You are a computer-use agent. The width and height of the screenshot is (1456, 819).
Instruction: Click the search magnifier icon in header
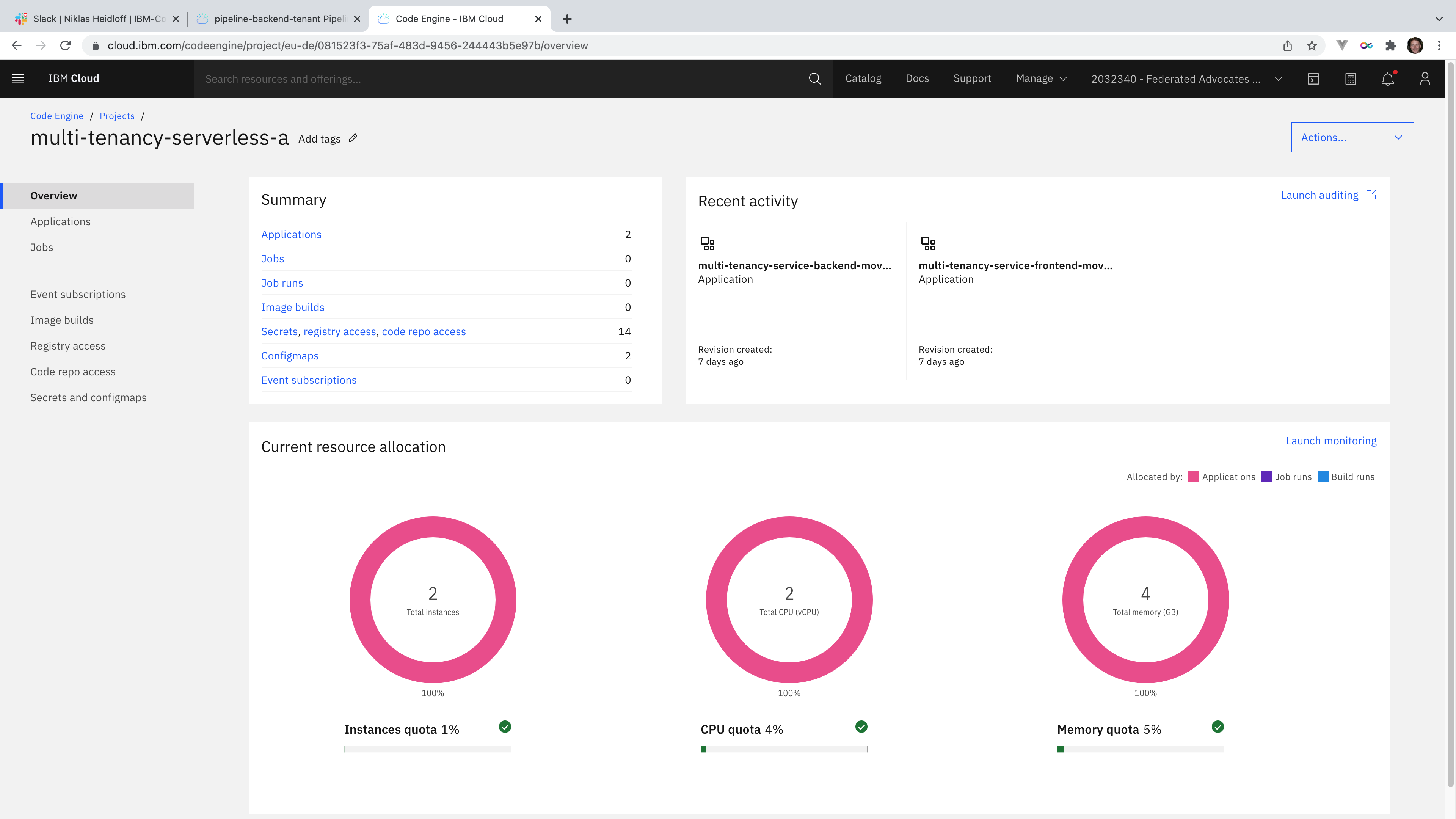tap(814, 78)
